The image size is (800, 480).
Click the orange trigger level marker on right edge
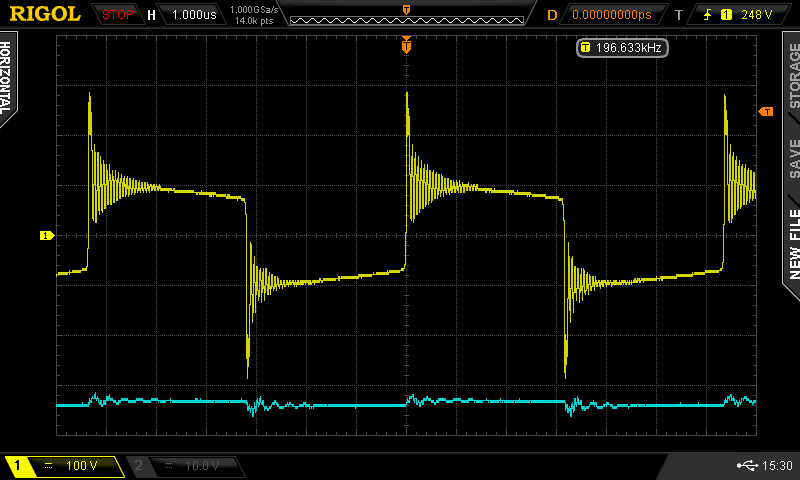point(766,111)
